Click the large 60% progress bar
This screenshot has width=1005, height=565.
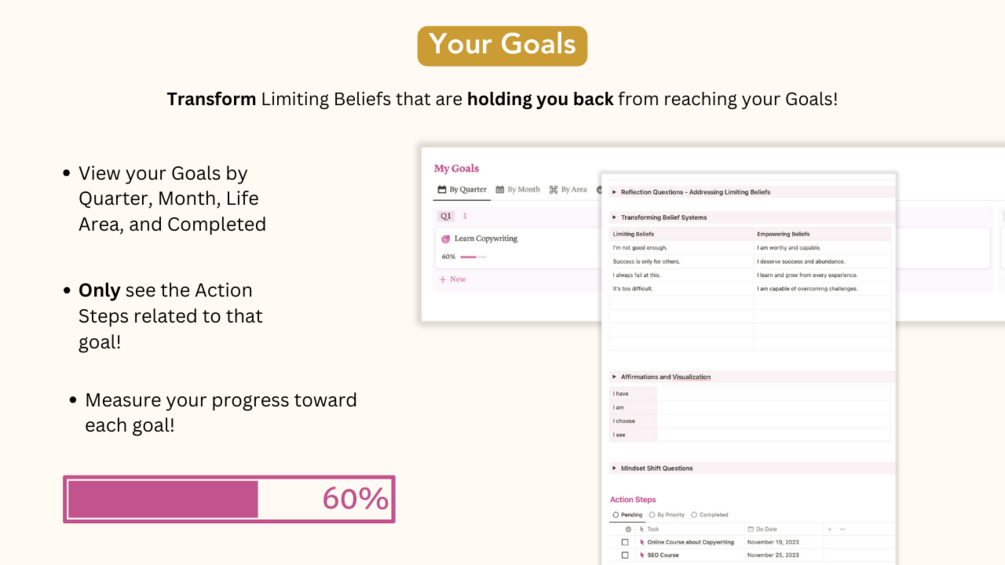(x=229, y=499)
